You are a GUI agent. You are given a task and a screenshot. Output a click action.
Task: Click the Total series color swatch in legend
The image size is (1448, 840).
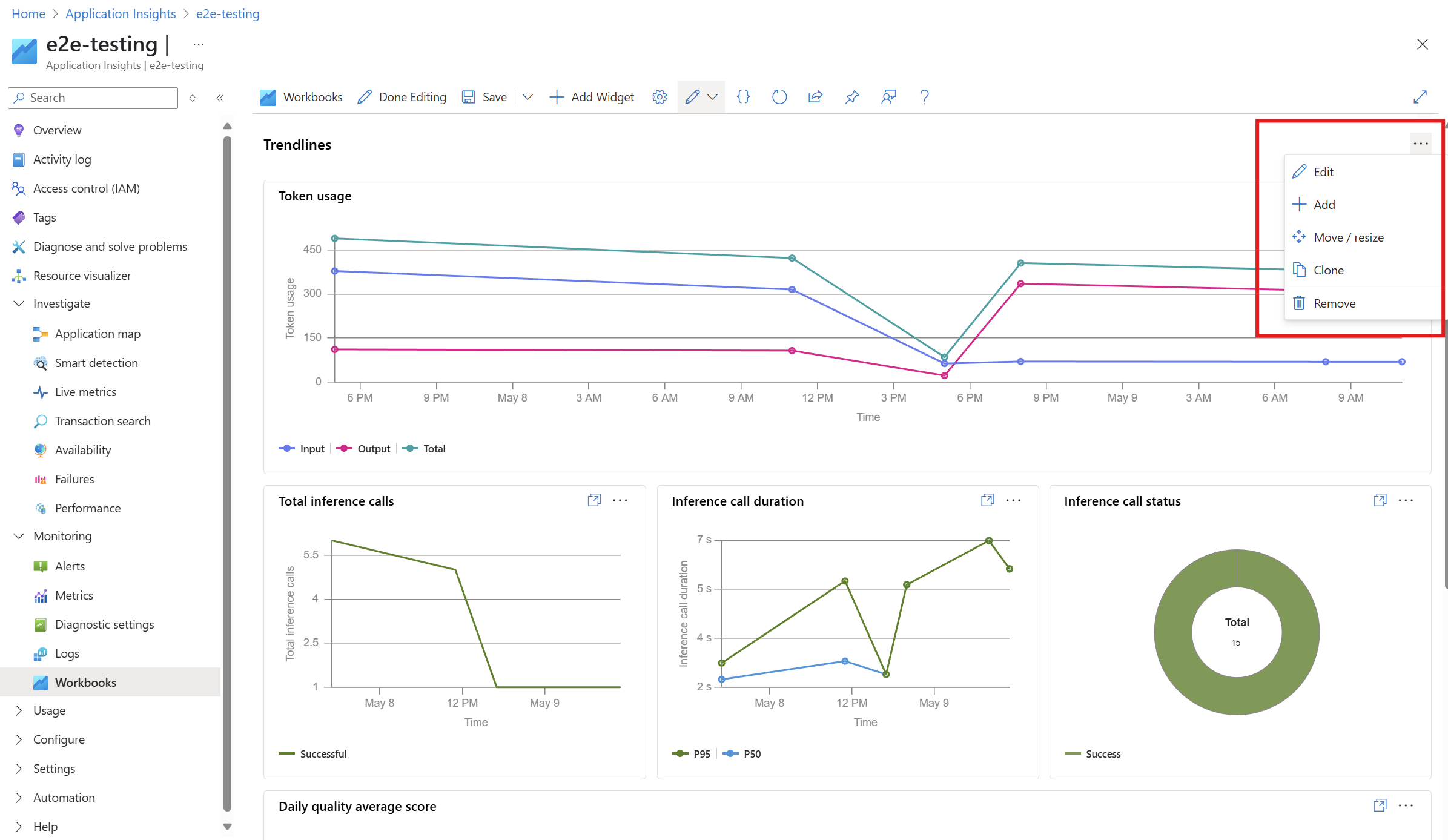411,449
